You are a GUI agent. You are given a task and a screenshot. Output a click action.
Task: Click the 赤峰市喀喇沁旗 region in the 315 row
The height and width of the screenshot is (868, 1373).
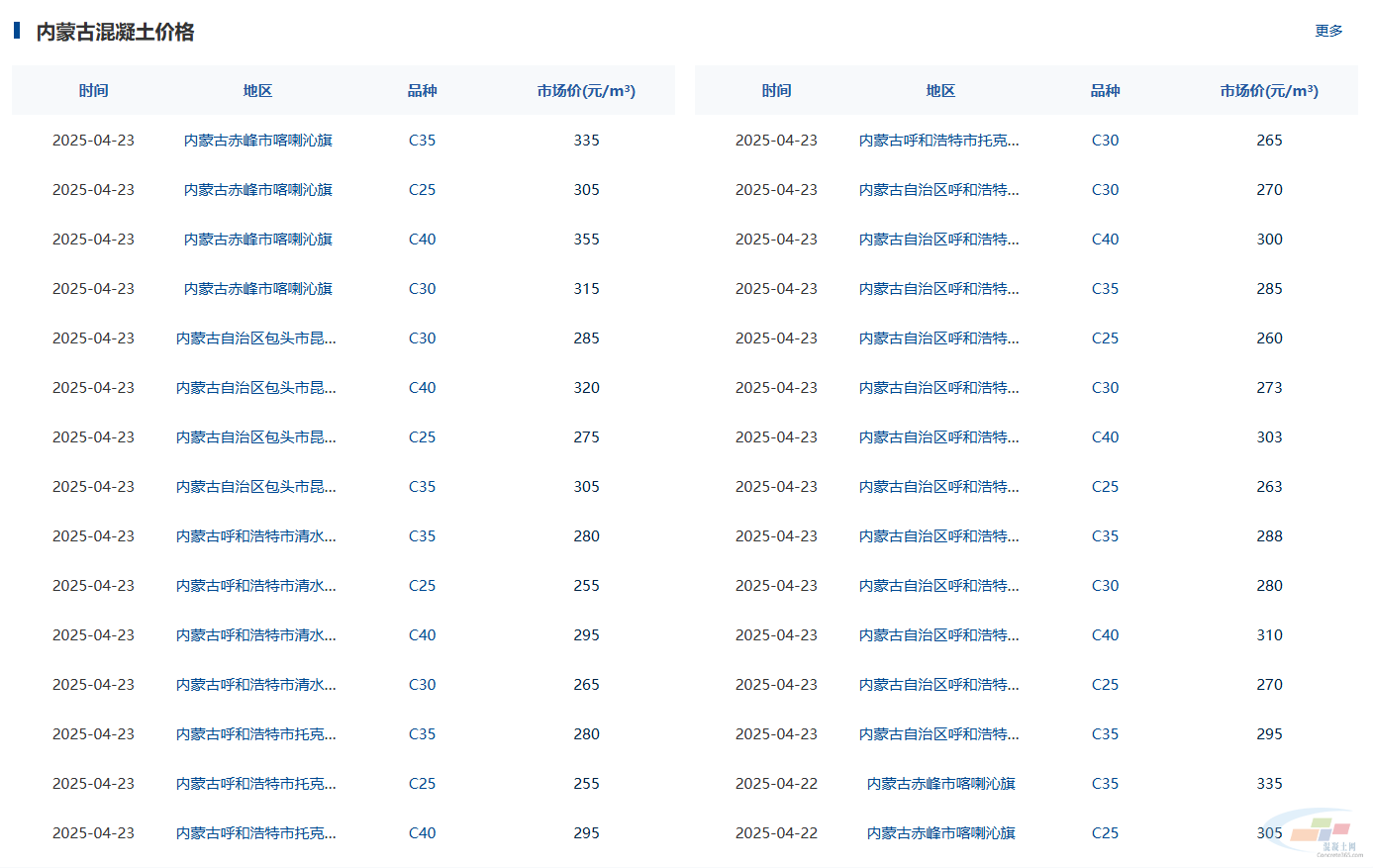pyautogui.click(x=257, y=289)
